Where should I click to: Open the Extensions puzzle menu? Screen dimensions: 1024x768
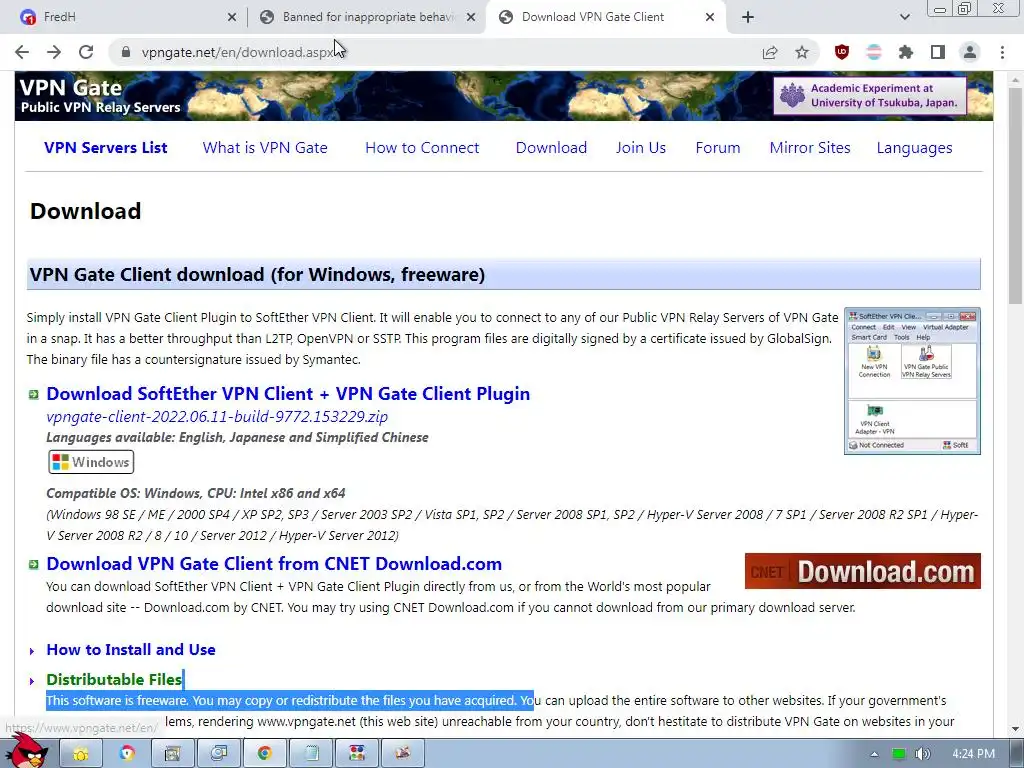click(x=906, y=52)
